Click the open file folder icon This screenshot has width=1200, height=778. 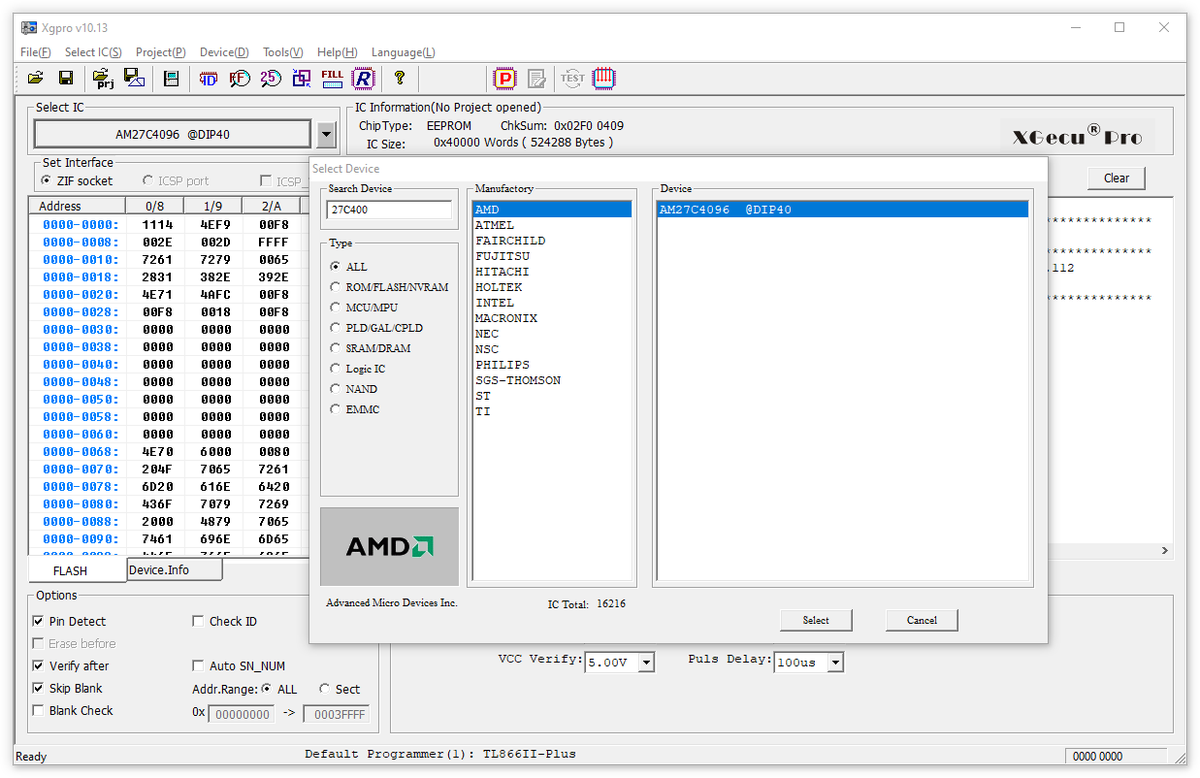click(x=35, y=78)
